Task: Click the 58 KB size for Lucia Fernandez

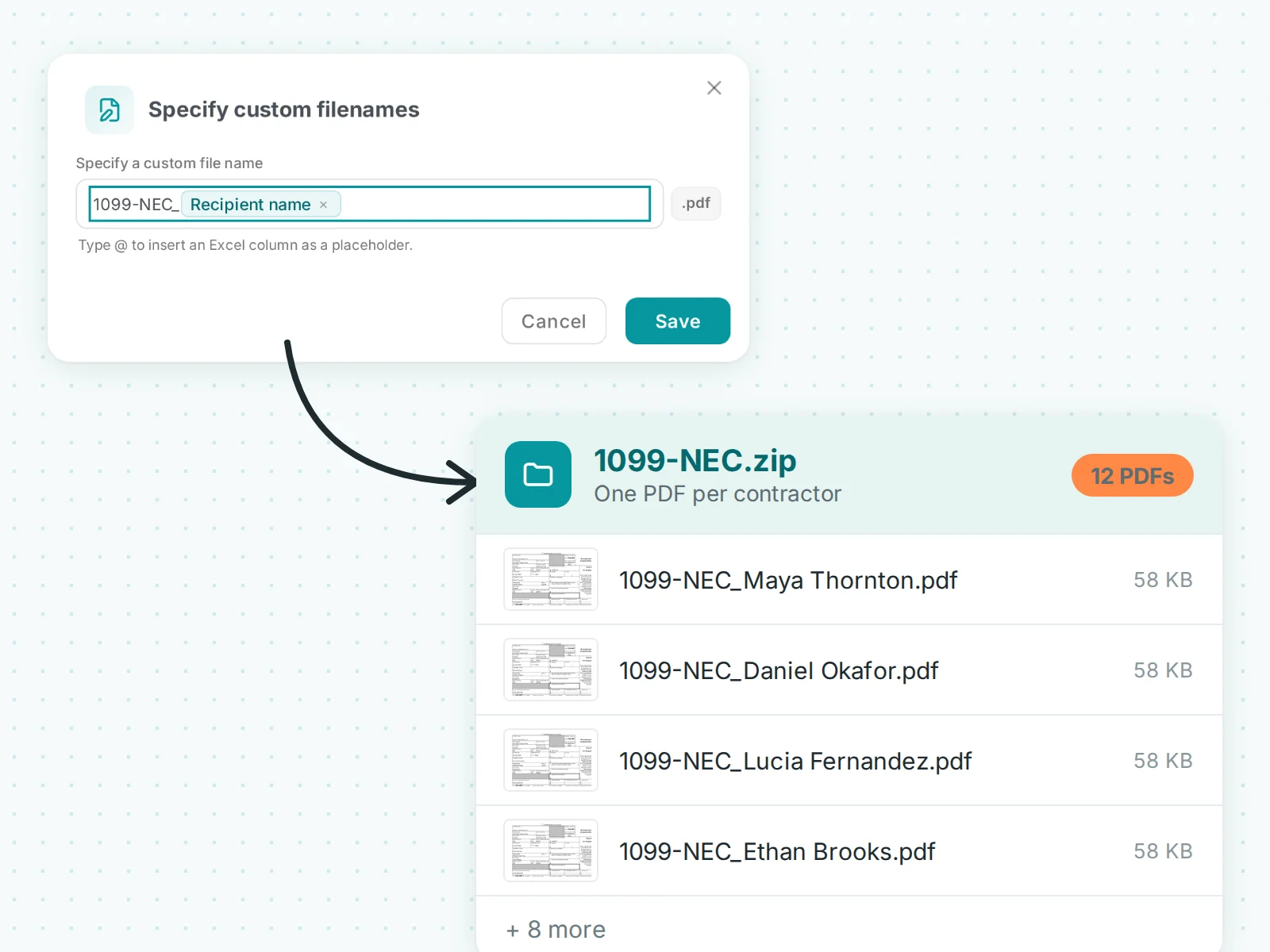Action: pyautogui.click(x=1163, y=761)
